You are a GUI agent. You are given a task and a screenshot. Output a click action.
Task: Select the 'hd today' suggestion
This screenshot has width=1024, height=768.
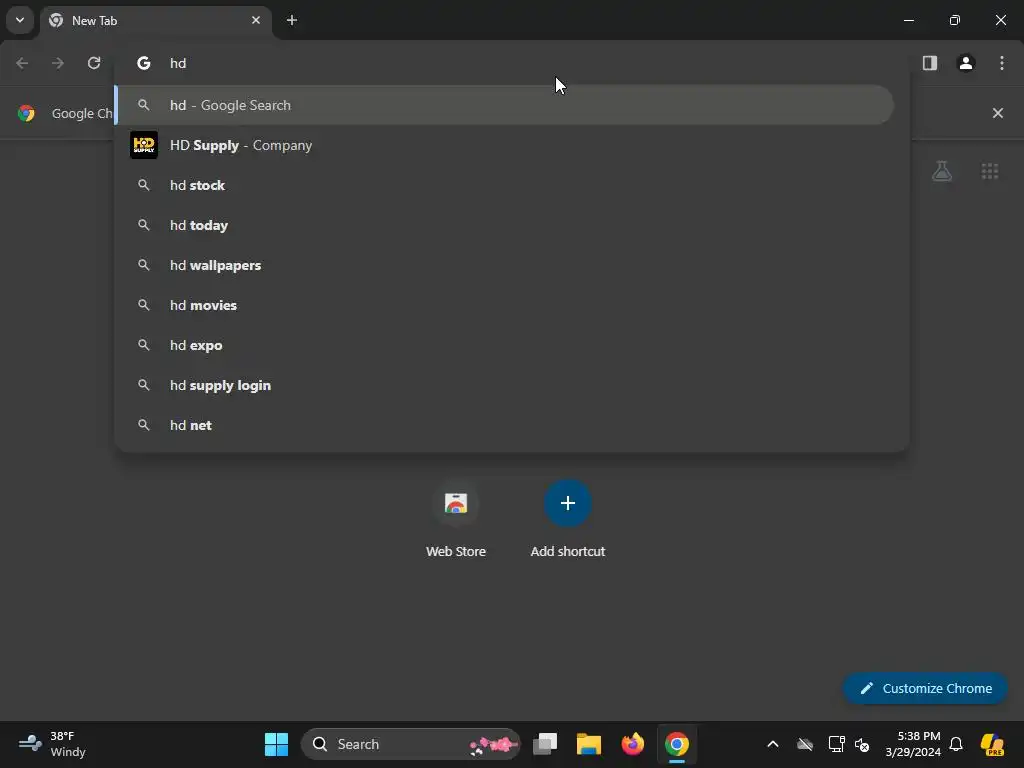[x=504, y=225]
